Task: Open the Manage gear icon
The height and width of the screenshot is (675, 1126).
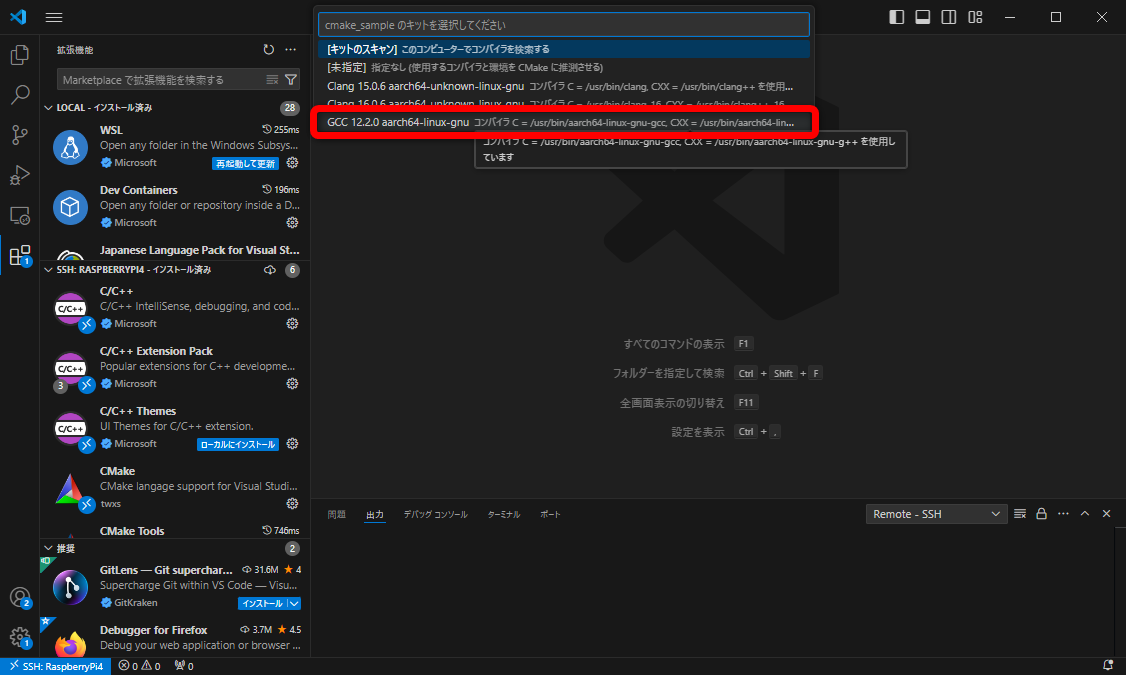Action: coord(19,637)
